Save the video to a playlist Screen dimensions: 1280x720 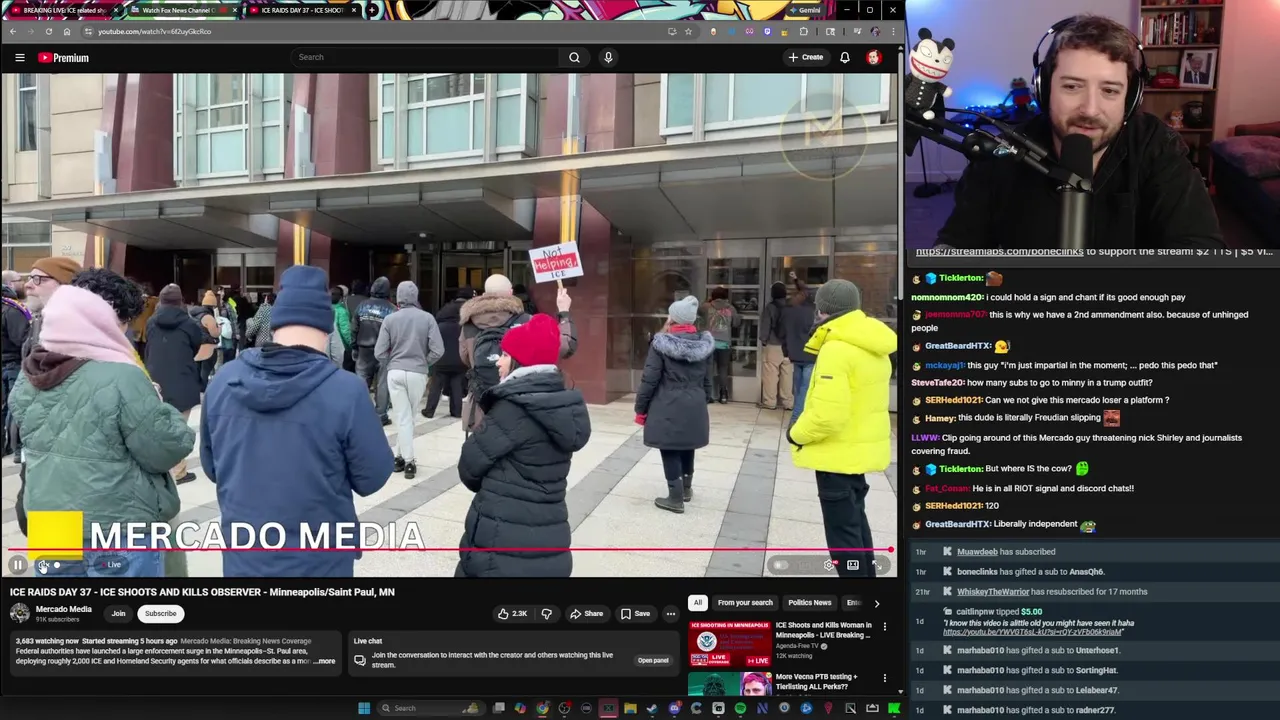coord(635,614)
